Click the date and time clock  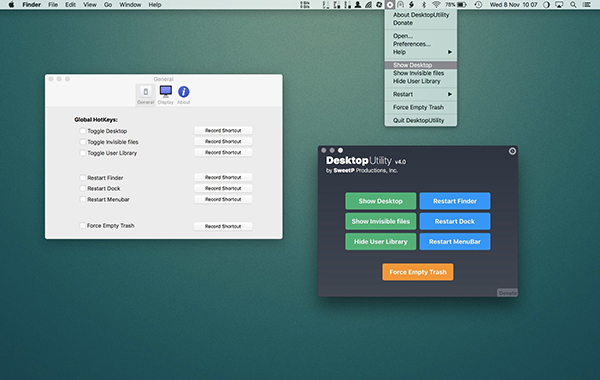tap(513, 5)
